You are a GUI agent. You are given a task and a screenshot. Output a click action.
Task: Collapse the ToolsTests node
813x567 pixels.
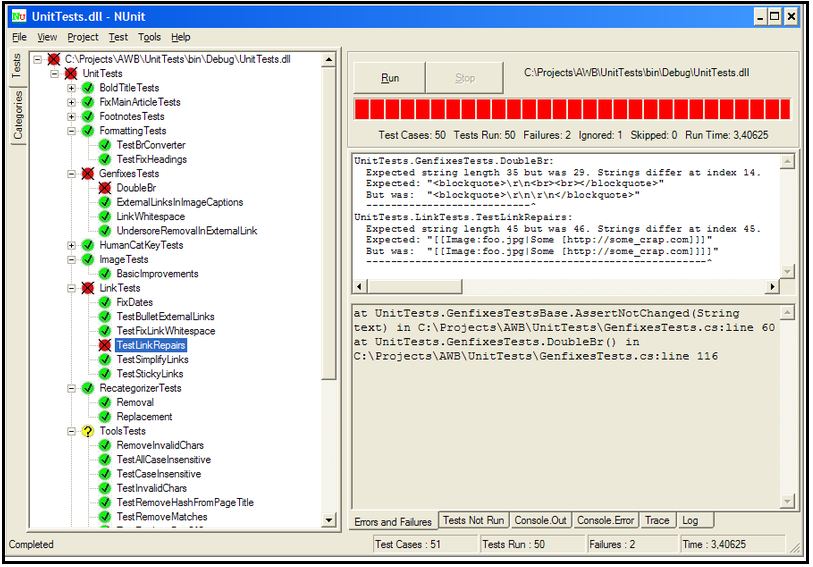[x=72, y=431]
